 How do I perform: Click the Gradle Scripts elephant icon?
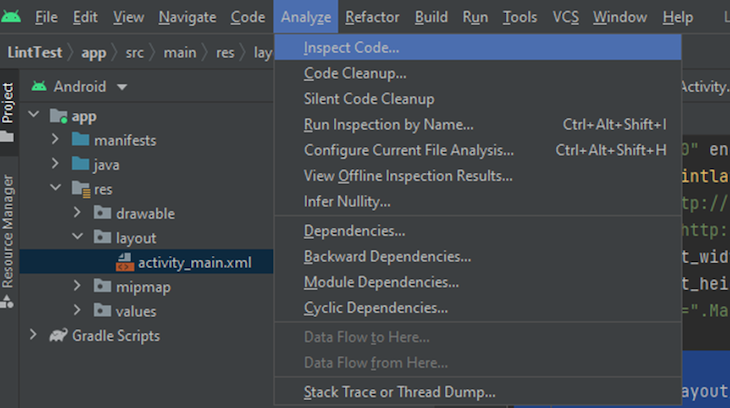point(58,336)
